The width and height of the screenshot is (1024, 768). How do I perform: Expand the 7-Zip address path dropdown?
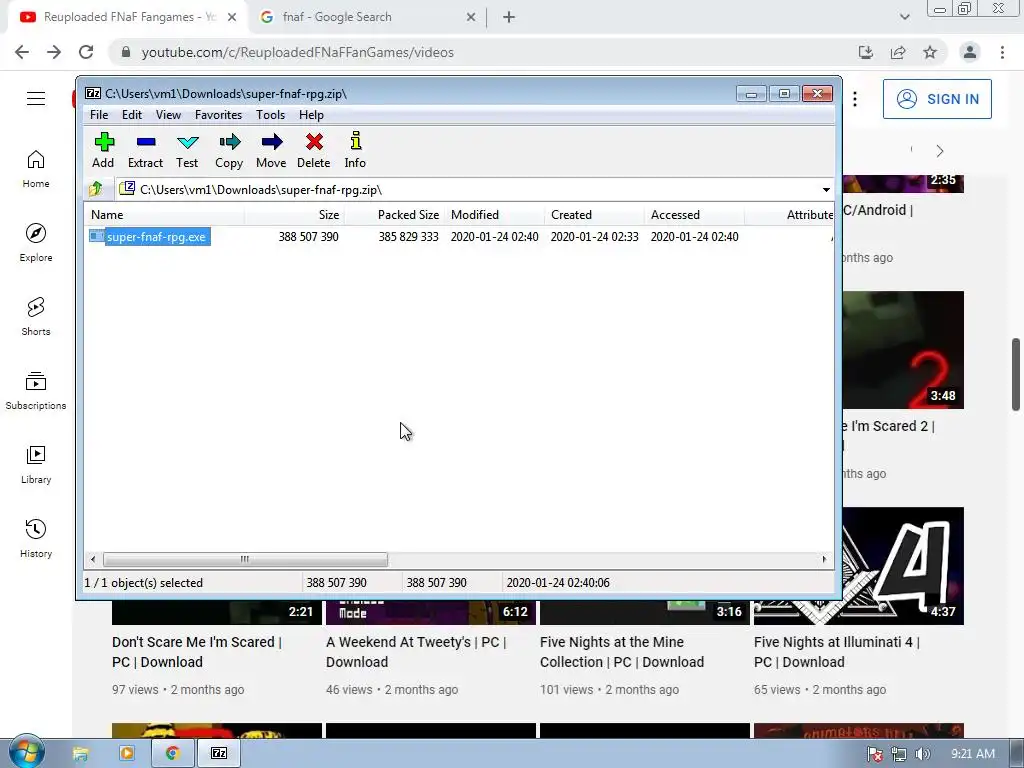click(826, 190)
